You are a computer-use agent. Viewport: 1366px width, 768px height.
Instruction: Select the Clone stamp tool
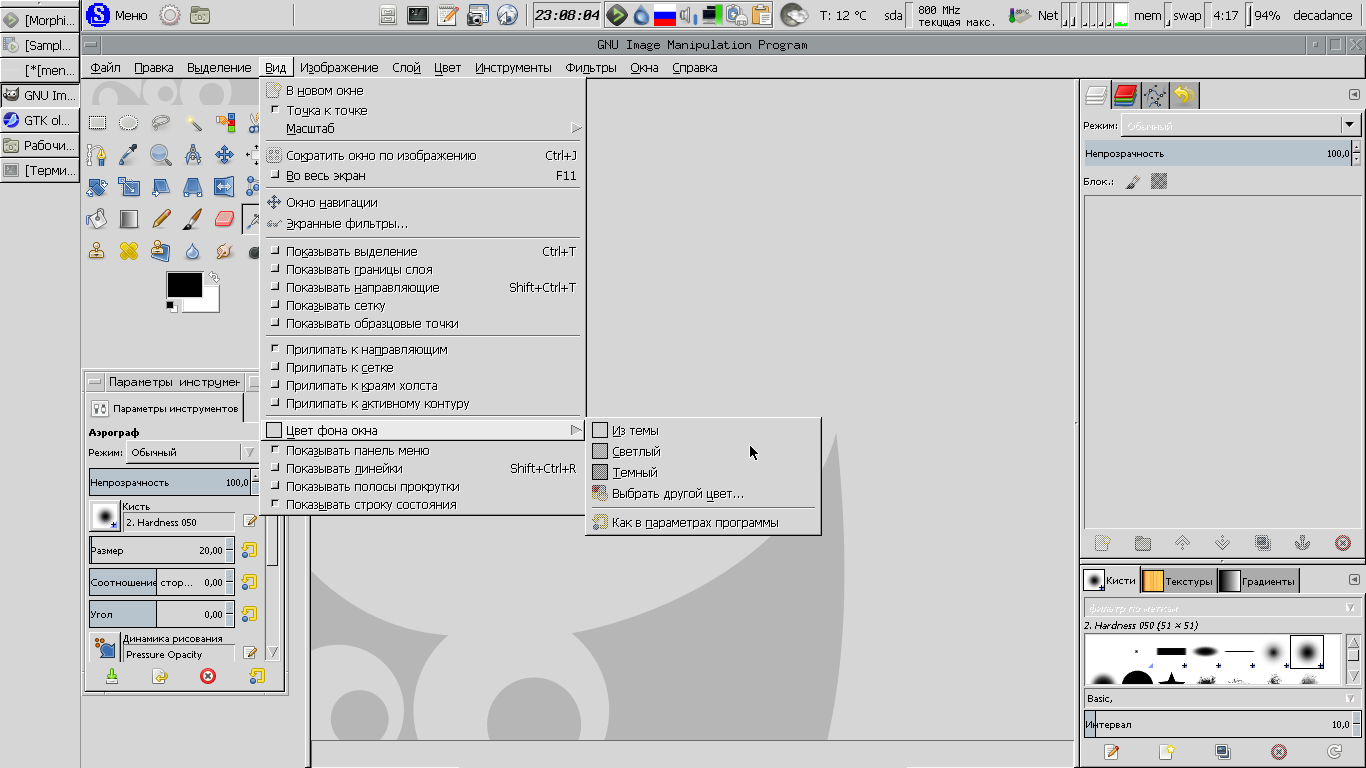click(97, 251)
